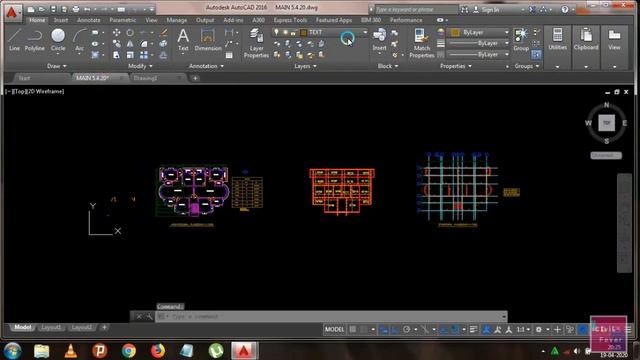Click the Open file icon in quick access toolbar

point(42,9)
